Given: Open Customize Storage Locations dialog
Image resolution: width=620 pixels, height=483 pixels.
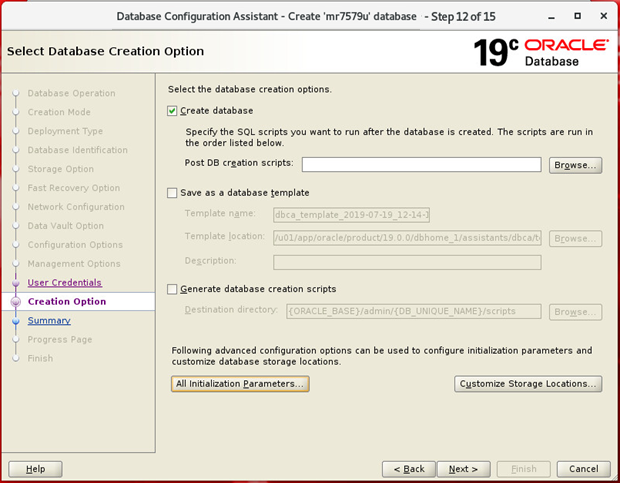Looking at the screenshot, I should [x=528, y=384].
